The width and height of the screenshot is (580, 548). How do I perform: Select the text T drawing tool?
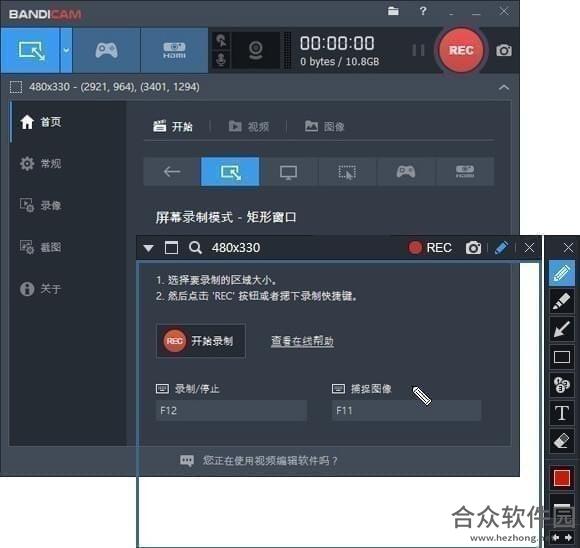pos(562,413)
